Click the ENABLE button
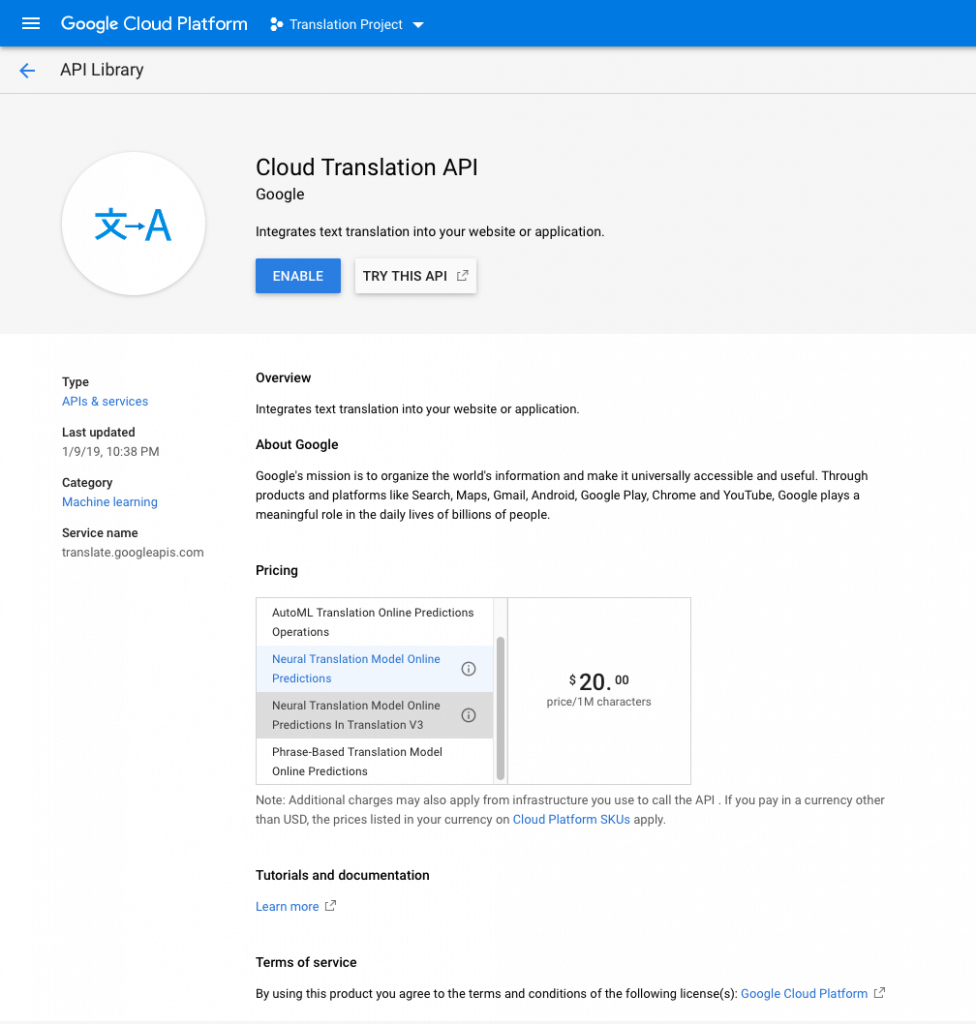The image size is (976, 1024). [297, 275]
